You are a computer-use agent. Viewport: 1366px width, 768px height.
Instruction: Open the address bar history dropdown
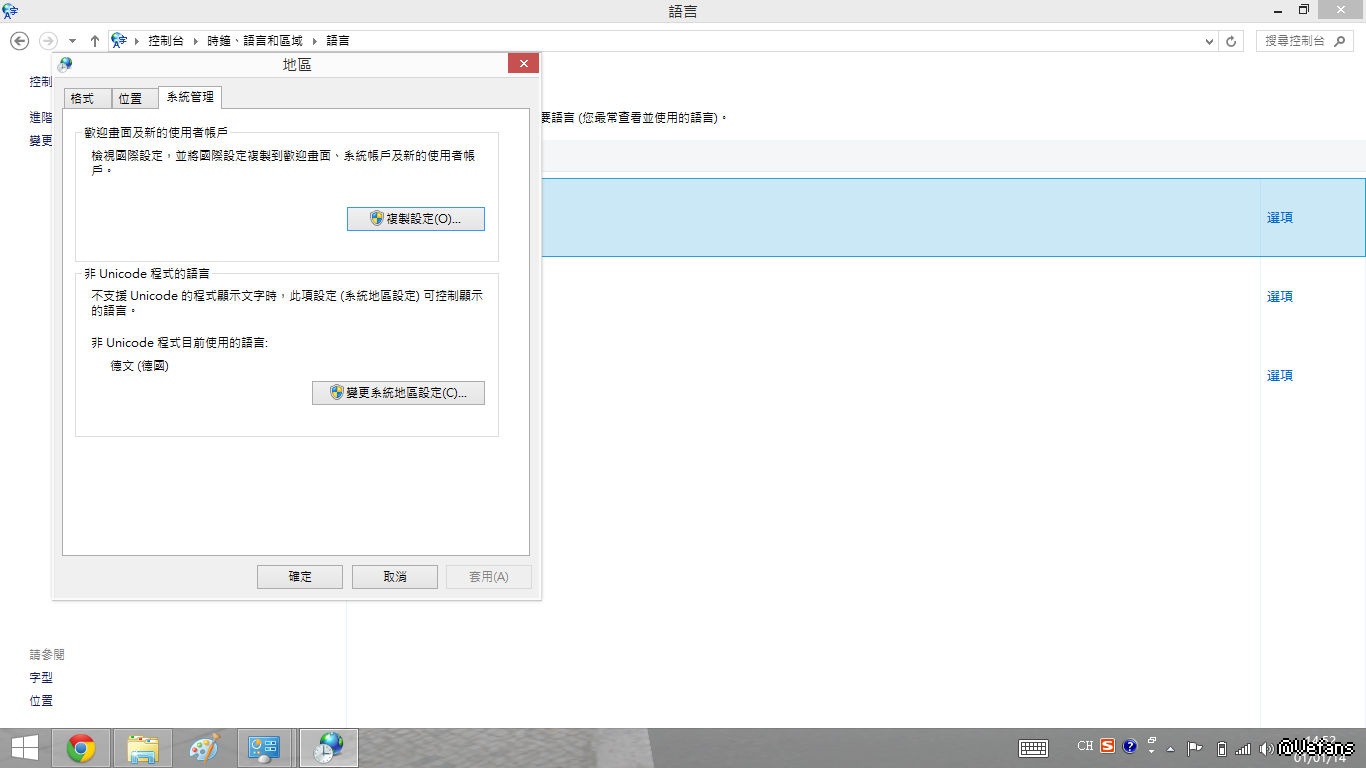click(x=1209, y=41)
